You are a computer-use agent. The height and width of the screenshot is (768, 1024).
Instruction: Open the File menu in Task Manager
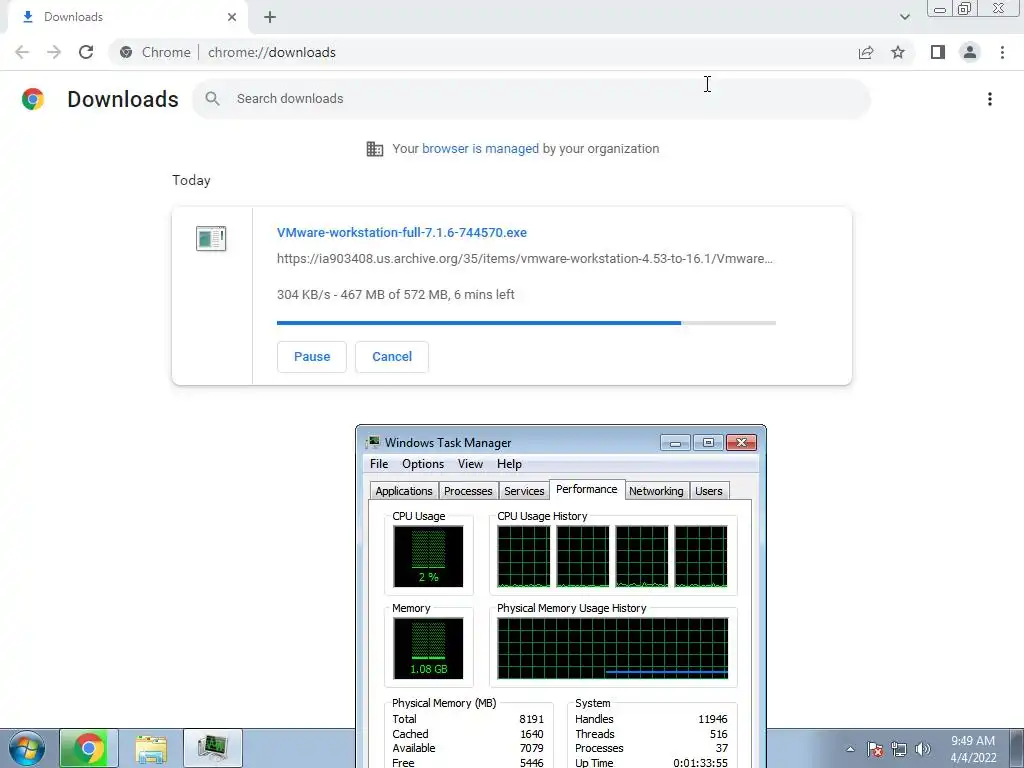tap(379, 464)
